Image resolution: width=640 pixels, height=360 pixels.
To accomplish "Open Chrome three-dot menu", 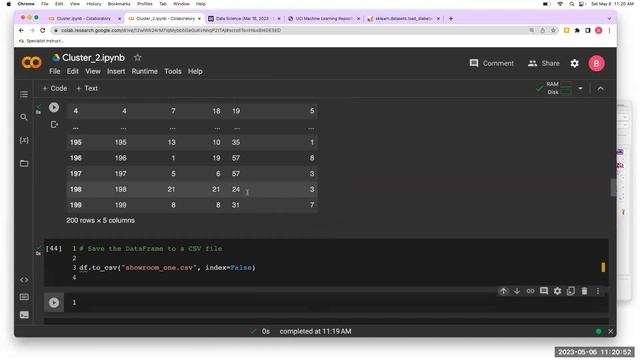I will [609, 30].
